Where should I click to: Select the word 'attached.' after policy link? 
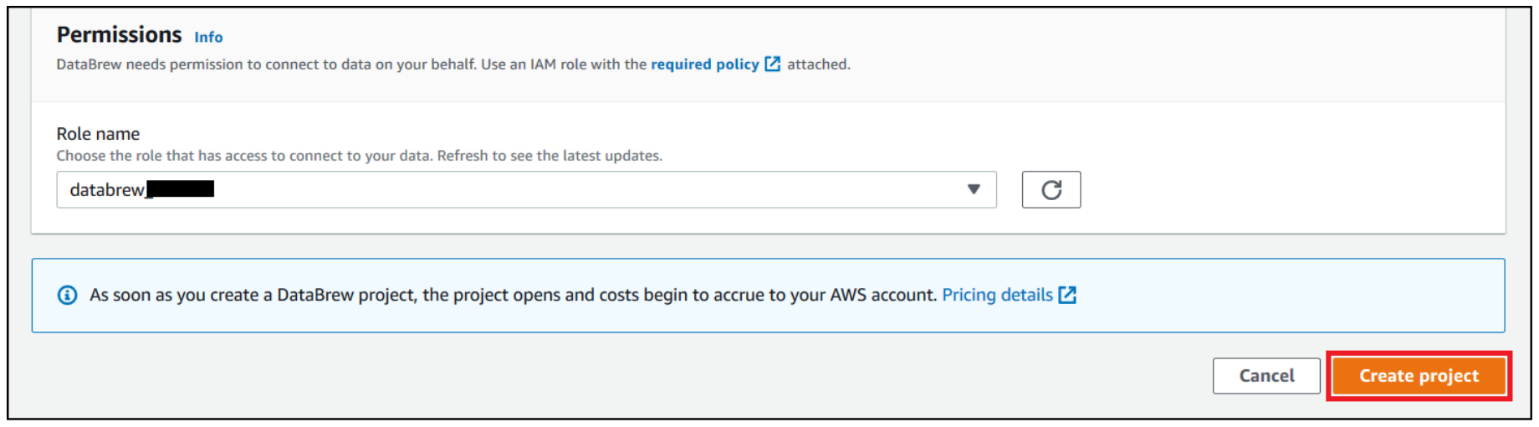click(819, 64)
